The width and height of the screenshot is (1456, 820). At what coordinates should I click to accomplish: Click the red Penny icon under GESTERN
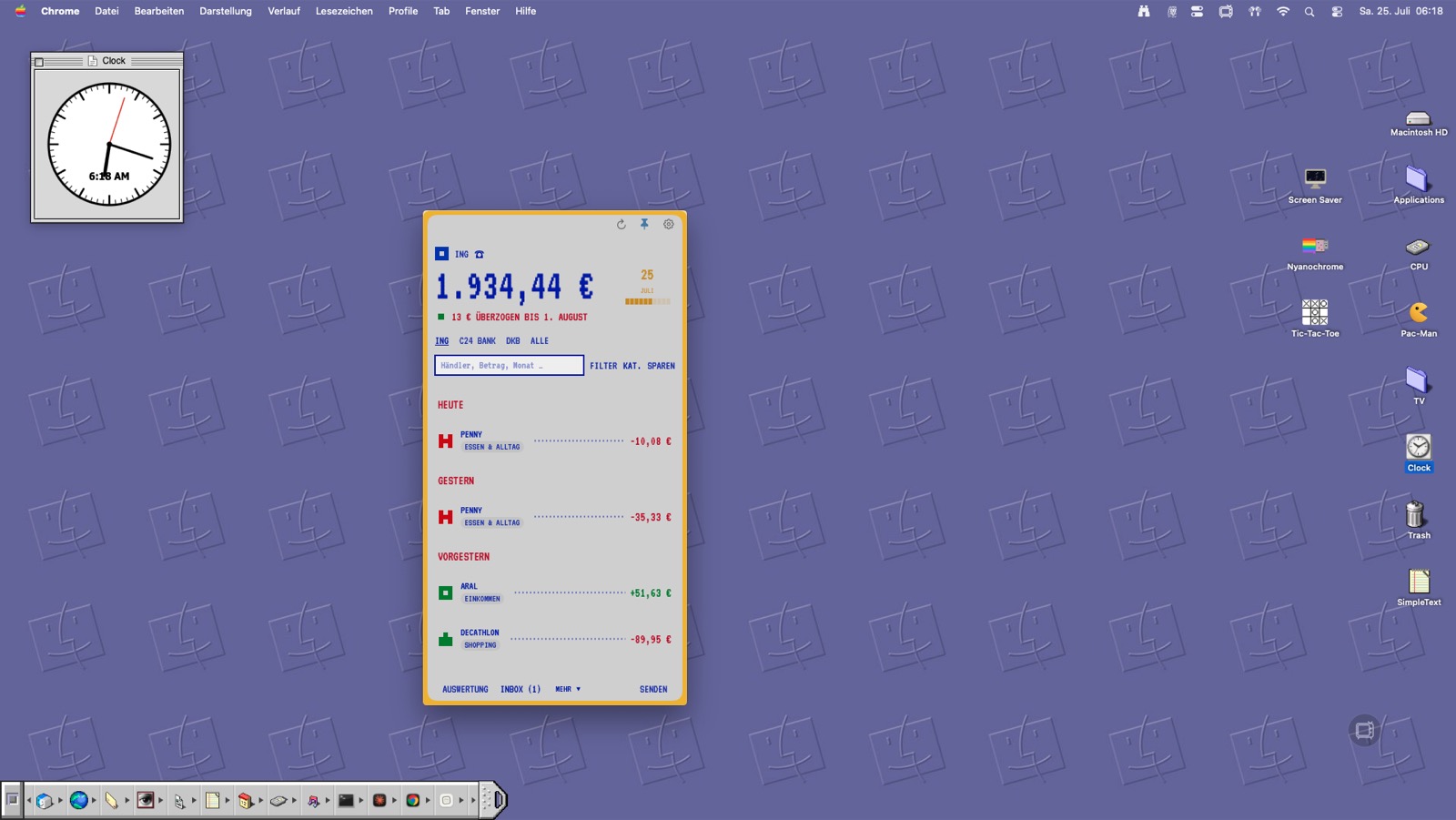(x=445, y=517)
